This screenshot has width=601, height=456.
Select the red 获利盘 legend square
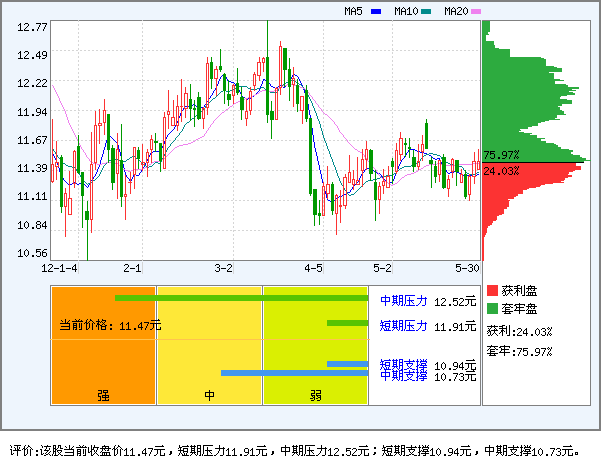(492, 290)
